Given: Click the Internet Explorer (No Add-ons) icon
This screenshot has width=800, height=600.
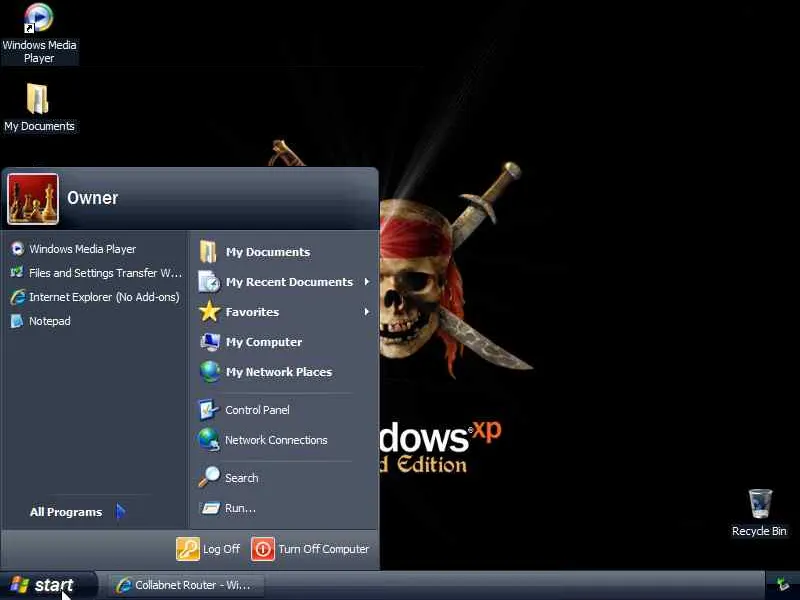Looking at the screenshot, I should pyautogui.click(x=17, y=297).
